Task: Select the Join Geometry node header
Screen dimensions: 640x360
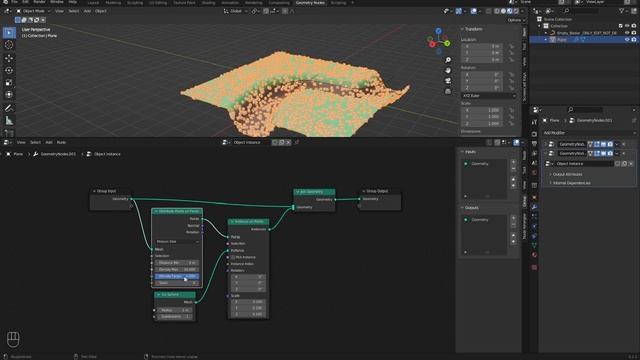Action: click(314, 191)
